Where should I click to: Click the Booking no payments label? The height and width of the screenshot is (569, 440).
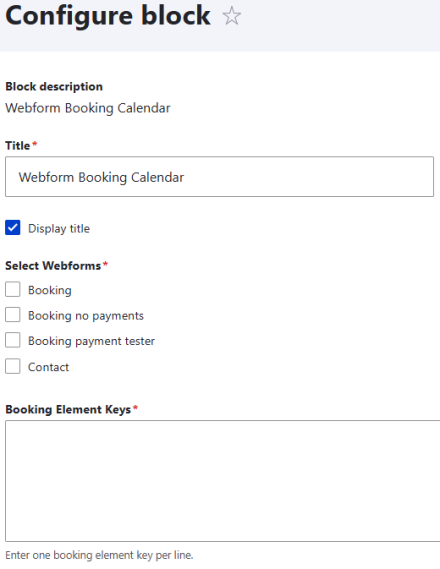click(x=86, y=316)
